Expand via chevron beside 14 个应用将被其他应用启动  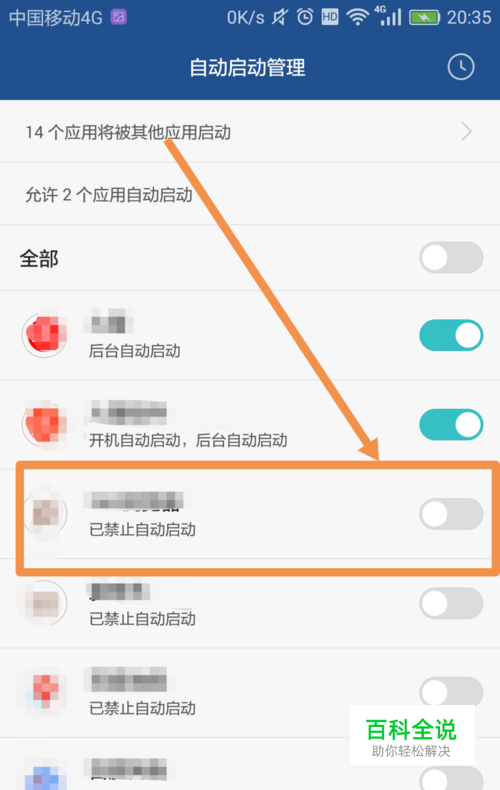point(466,132)
